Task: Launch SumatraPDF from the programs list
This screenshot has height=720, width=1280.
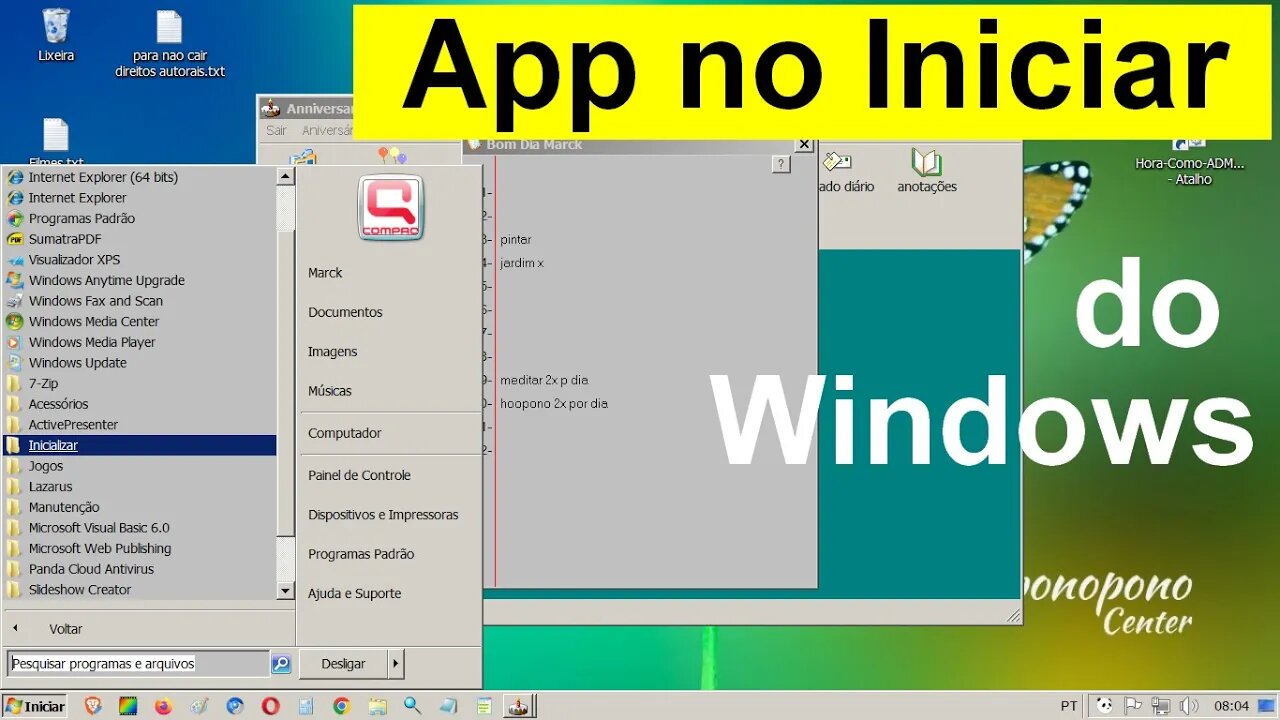Action: (139, 239)
